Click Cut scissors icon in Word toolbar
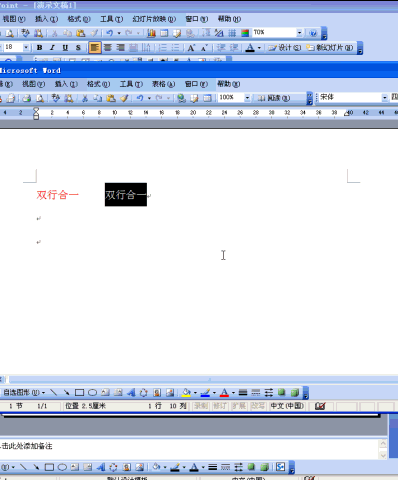This screenshot has height=480, width=398. pyautogui.click(x=85, y=98)
